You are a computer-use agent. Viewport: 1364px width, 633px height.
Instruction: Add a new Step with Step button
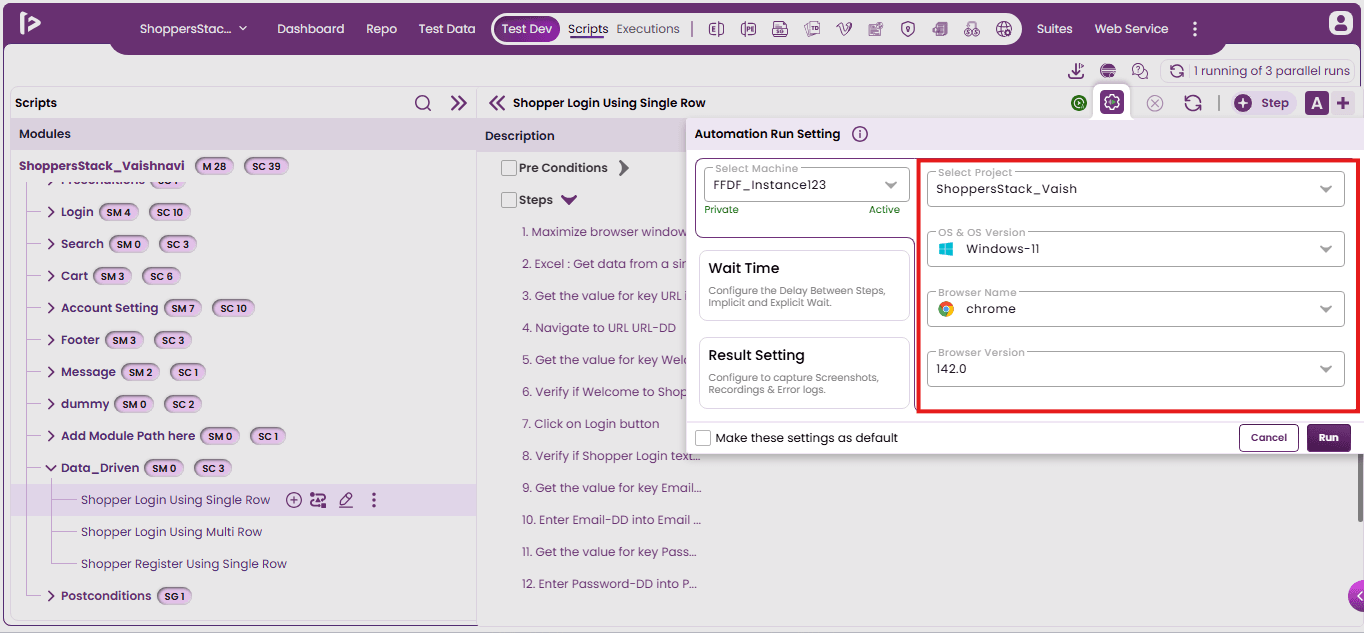1264,103
